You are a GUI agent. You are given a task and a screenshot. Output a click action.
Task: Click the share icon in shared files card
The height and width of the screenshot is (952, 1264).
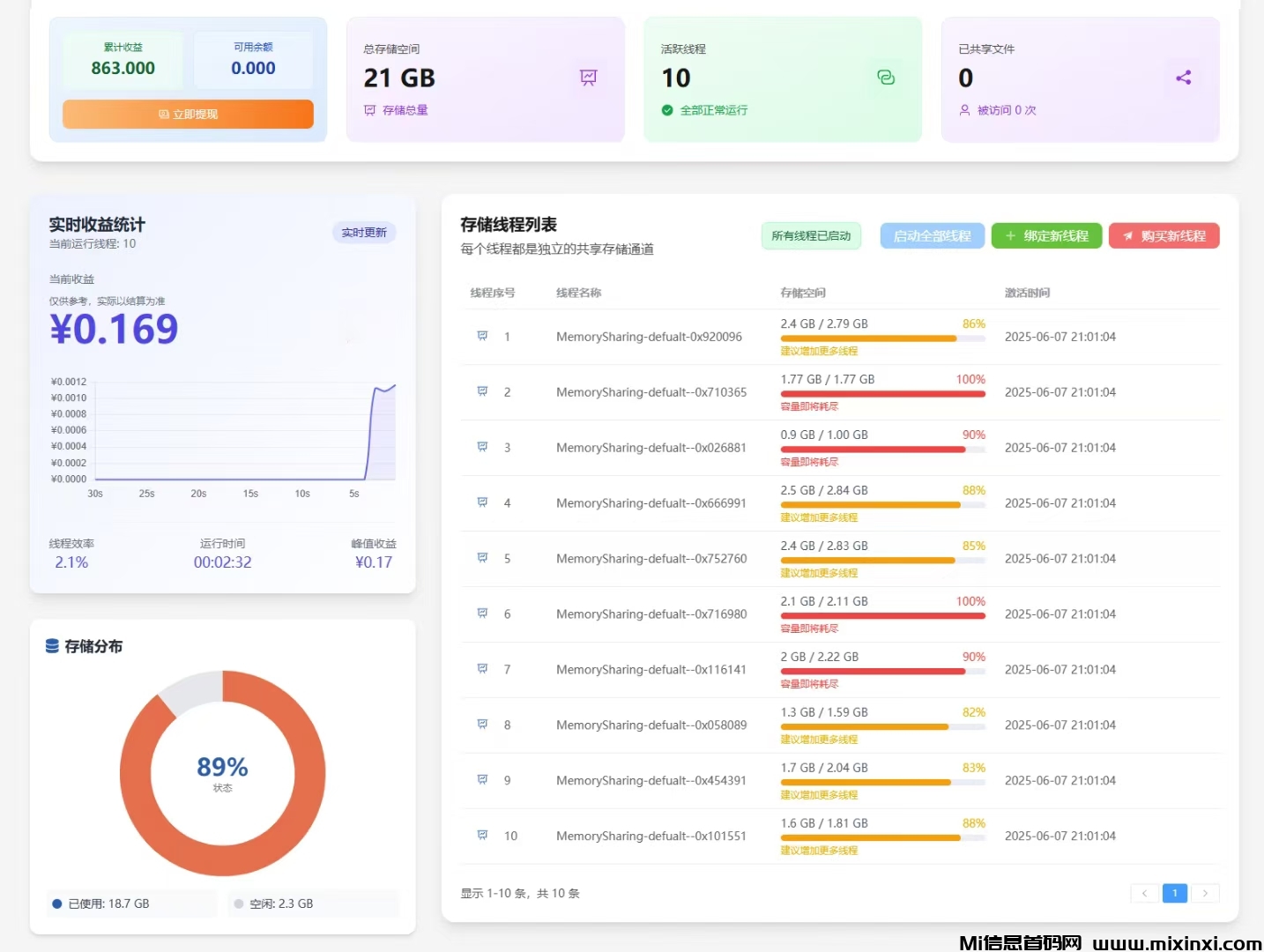[x=1183, y=78]
